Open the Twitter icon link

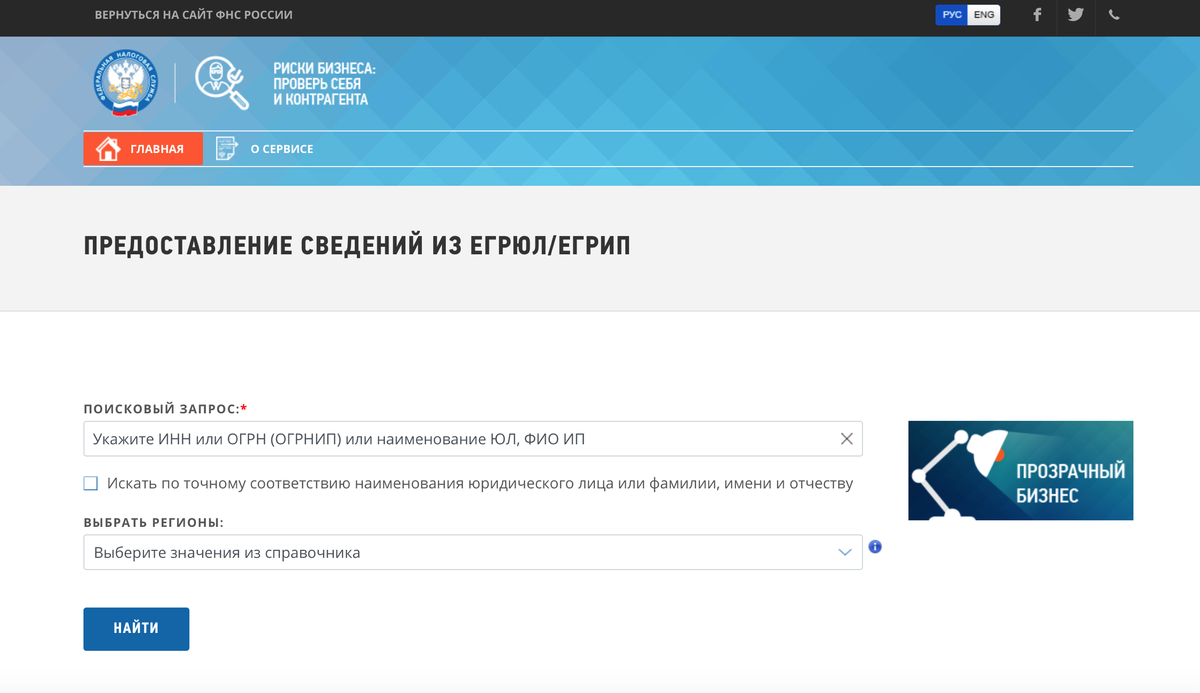pyautogui.click(x=1075, y=15)
